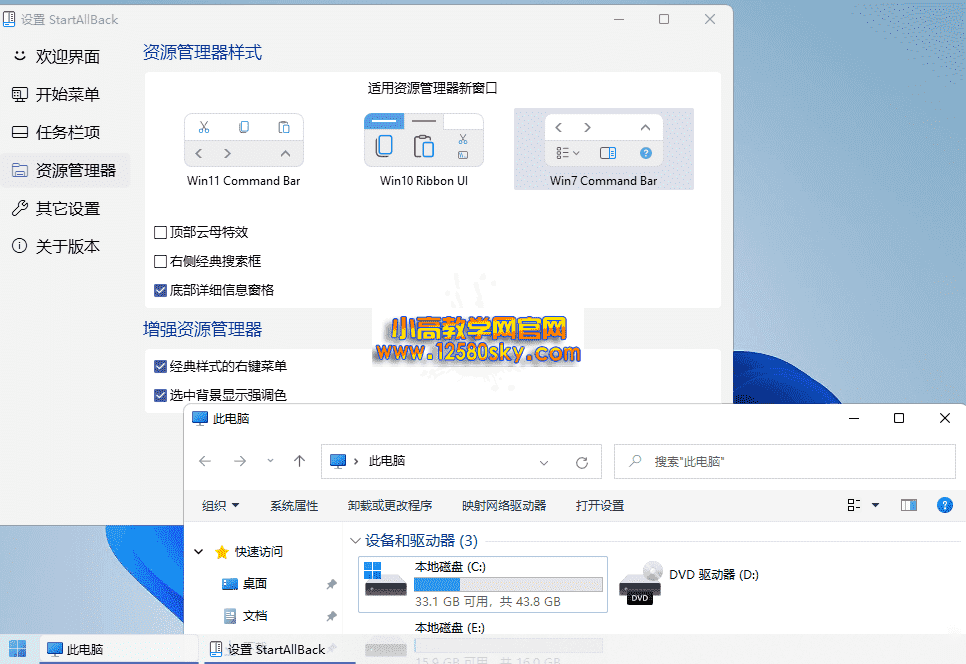Screen dimensions: 966x664
Task: Toggle 经典样式的右键菜单 checkbox
Action: click(x=160, y=366)
